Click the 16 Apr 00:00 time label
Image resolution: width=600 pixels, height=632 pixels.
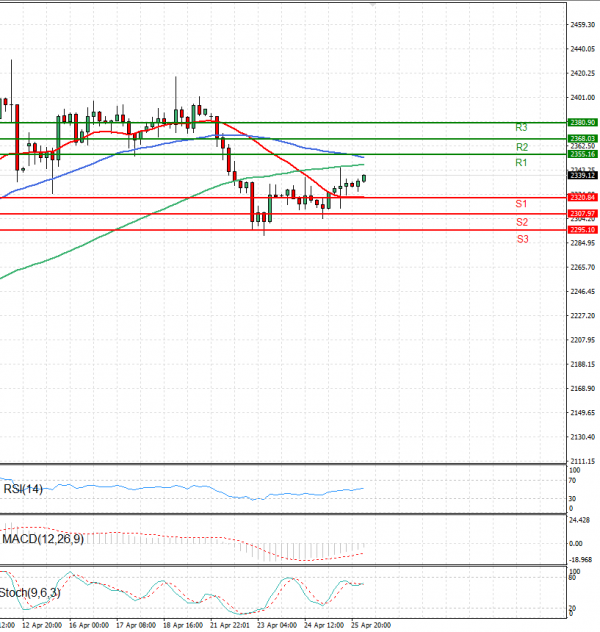click(x=89, y=625)
